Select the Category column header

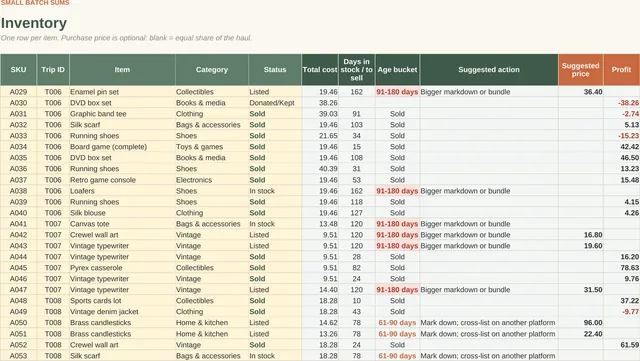211,69
